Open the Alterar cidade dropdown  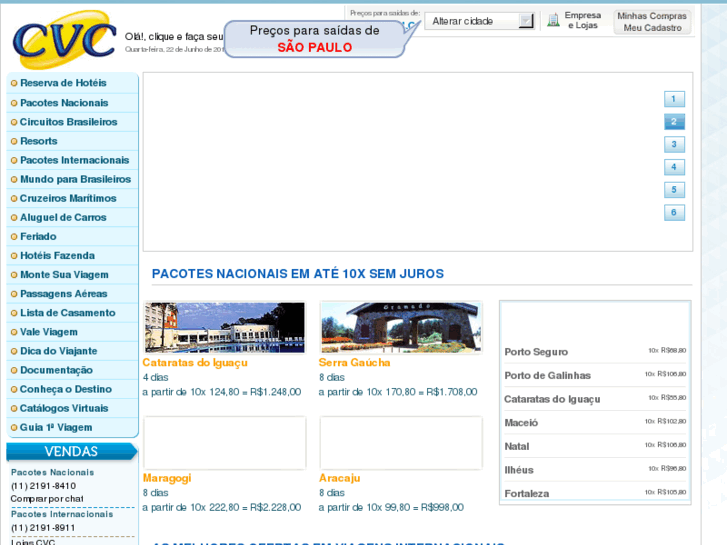click(479, 21)
